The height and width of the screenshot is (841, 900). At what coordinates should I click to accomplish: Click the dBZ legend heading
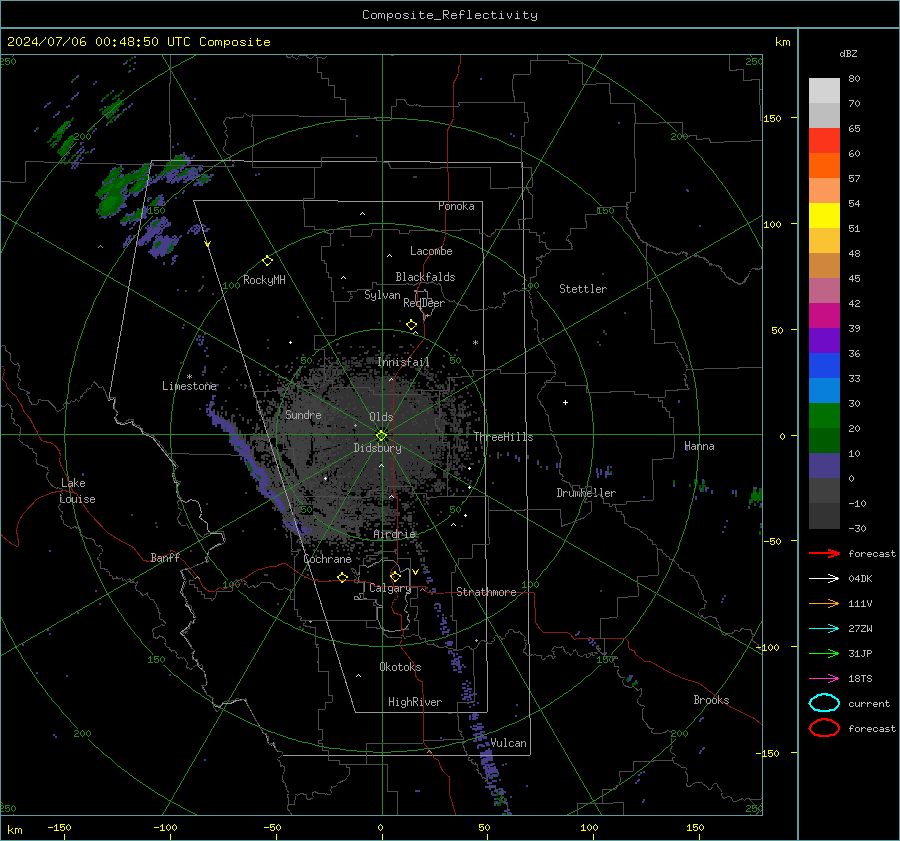tap(848, 54)
